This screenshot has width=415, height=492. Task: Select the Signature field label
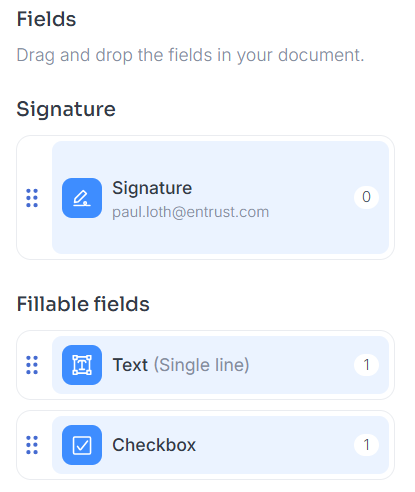[152, 188]
